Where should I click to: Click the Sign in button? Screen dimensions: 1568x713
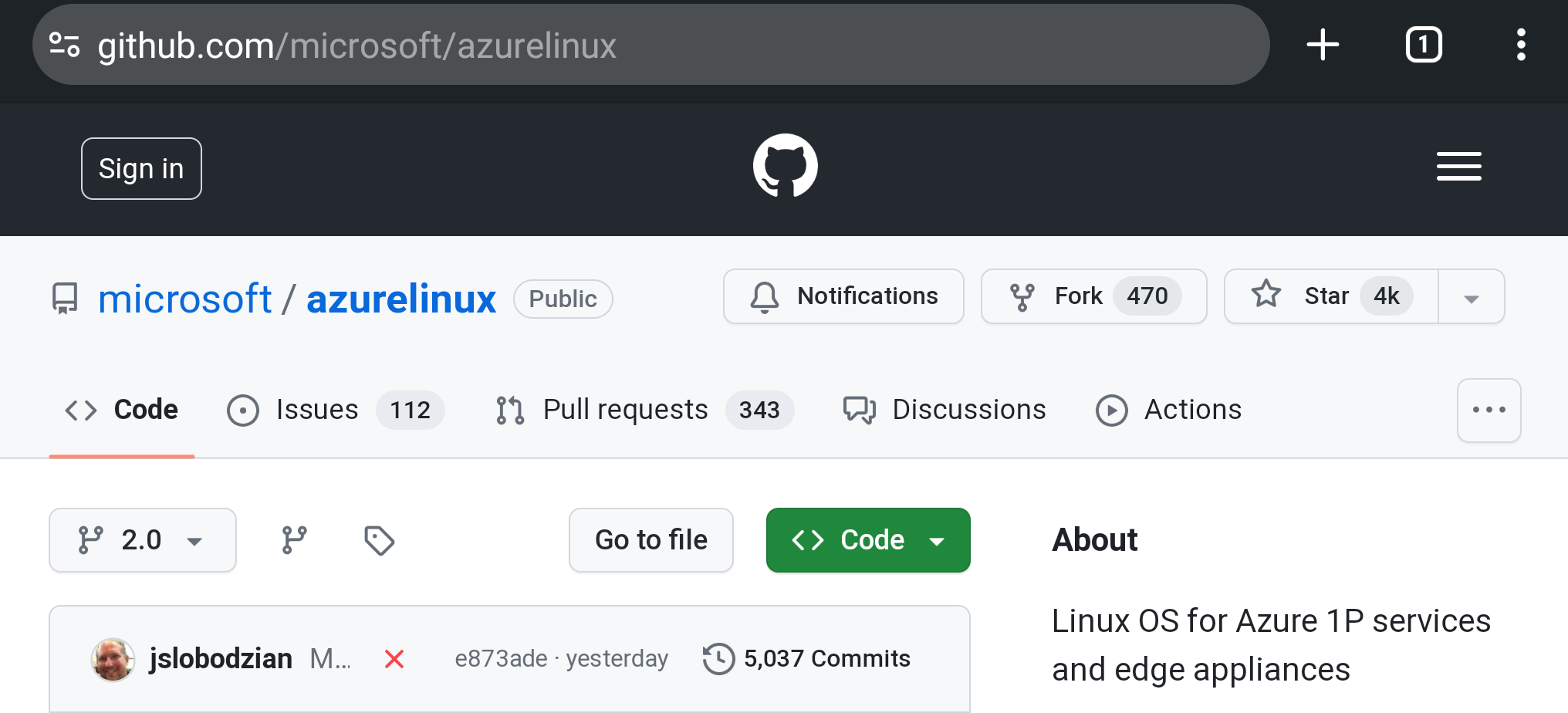[x=141, y=168]
